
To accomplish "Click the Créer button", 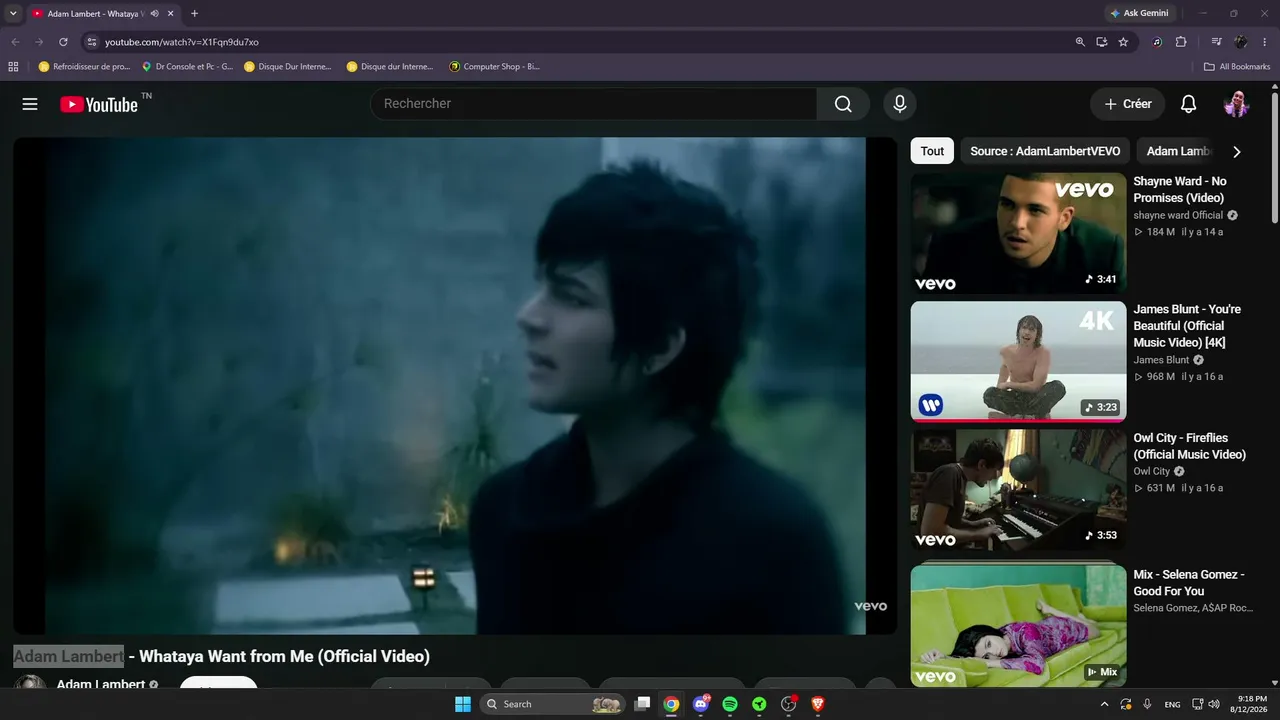I will (1128, 104).
